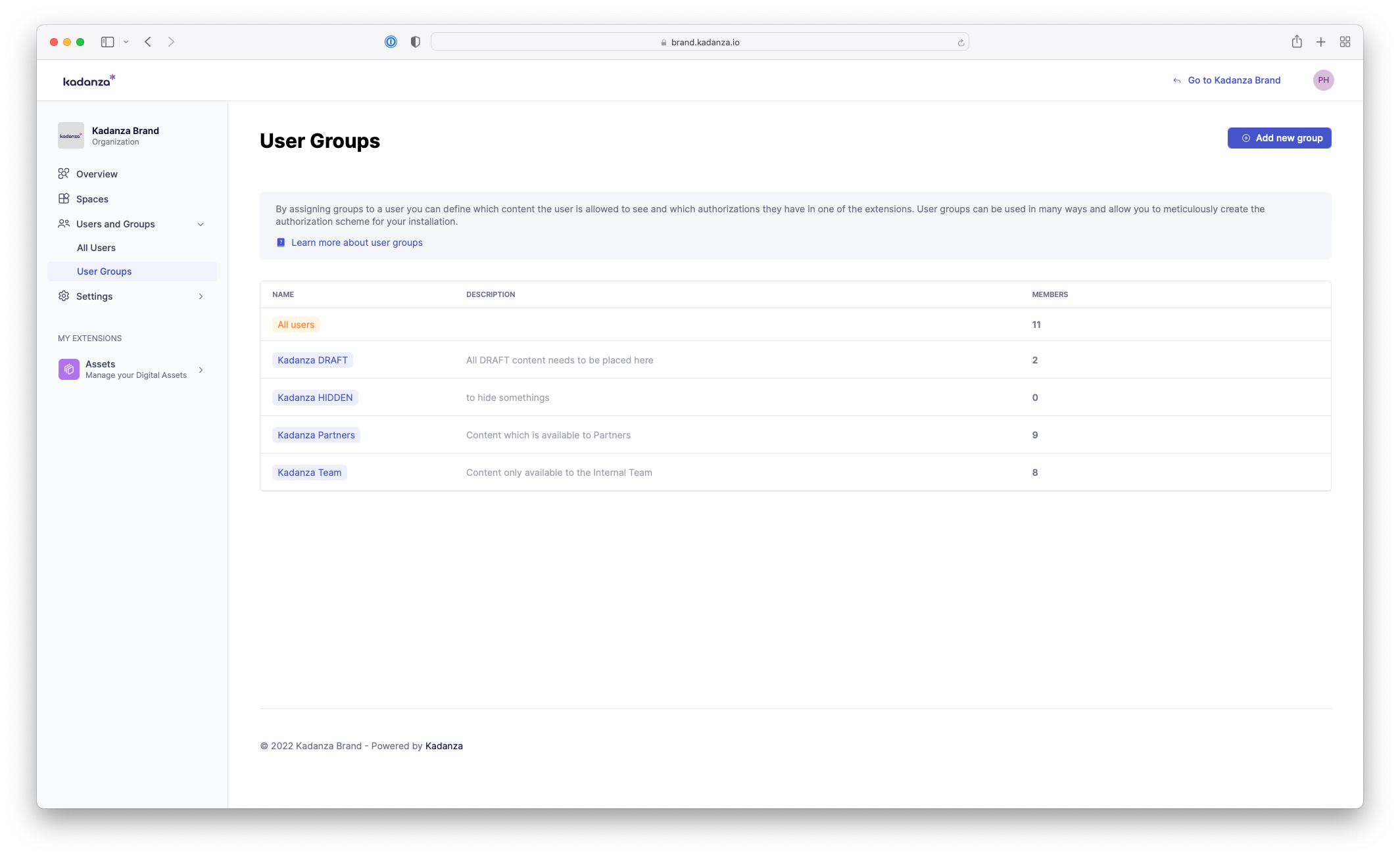Viewport: 1400px width, 857px height.
Task: Go to the Spaces section
Action: [x=92, y=199]
